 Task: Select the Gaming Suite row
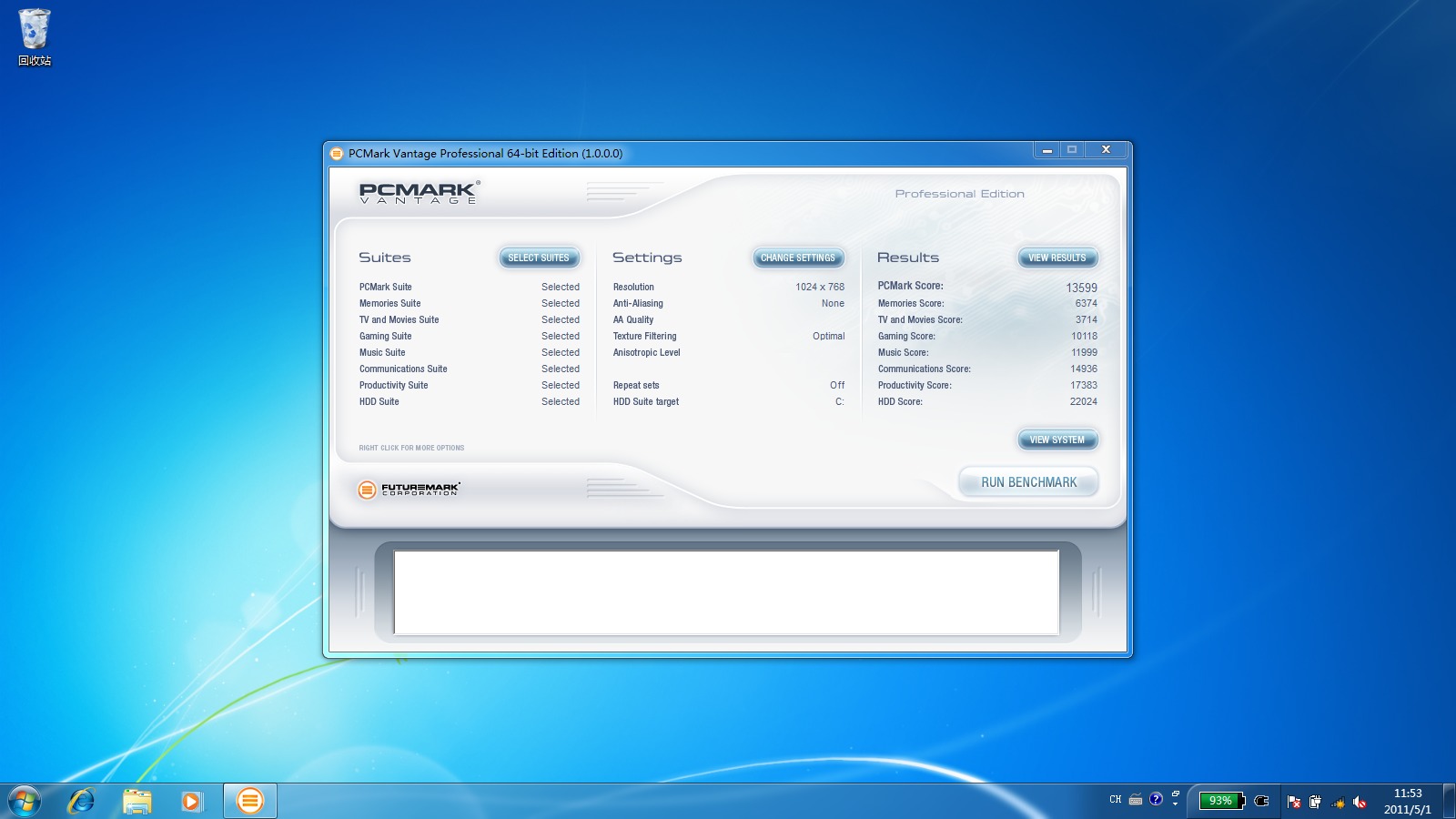pos(470,336)
